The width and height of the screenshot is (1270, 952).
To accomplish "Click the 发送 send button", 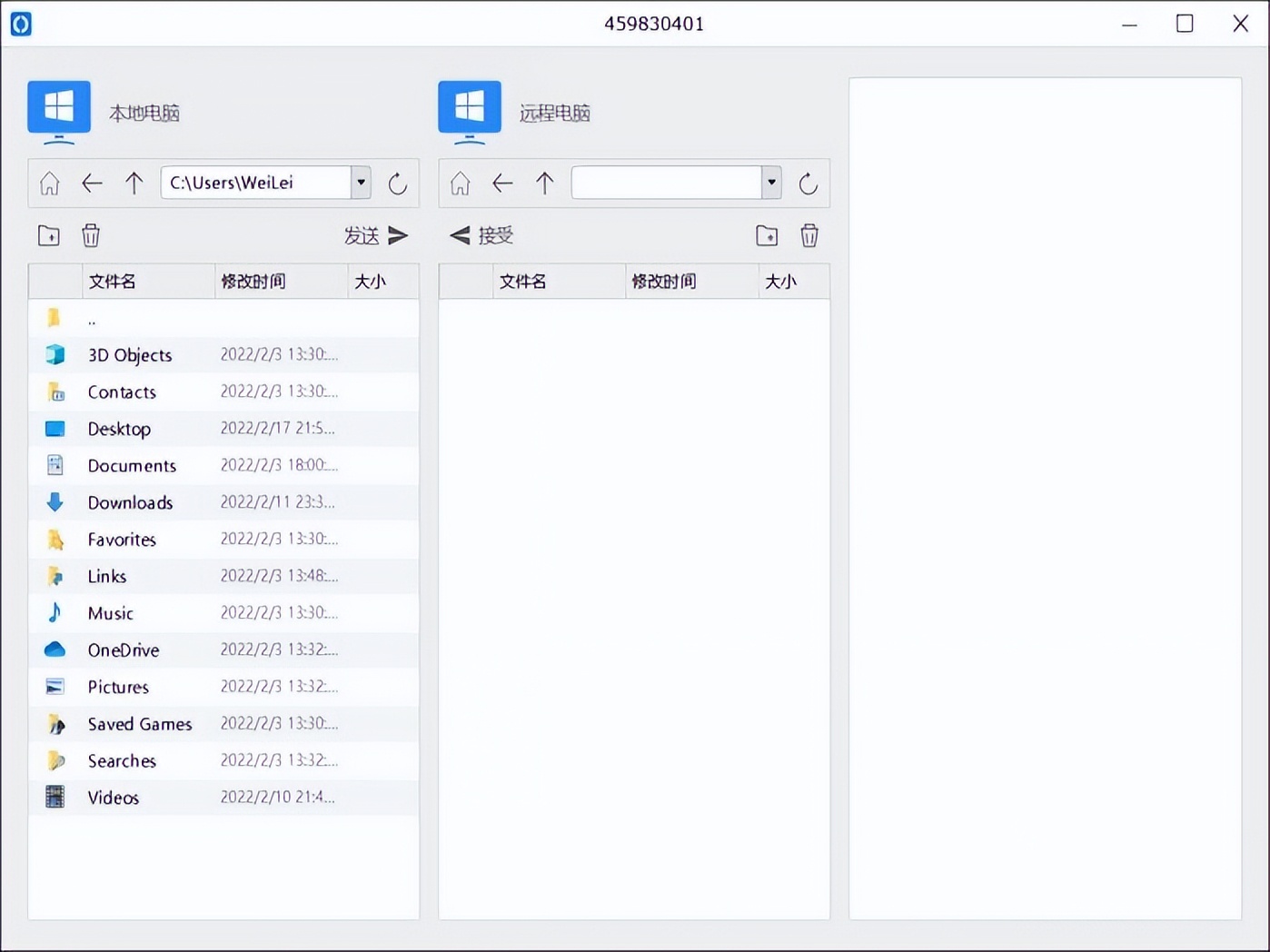I will point(375,235).
